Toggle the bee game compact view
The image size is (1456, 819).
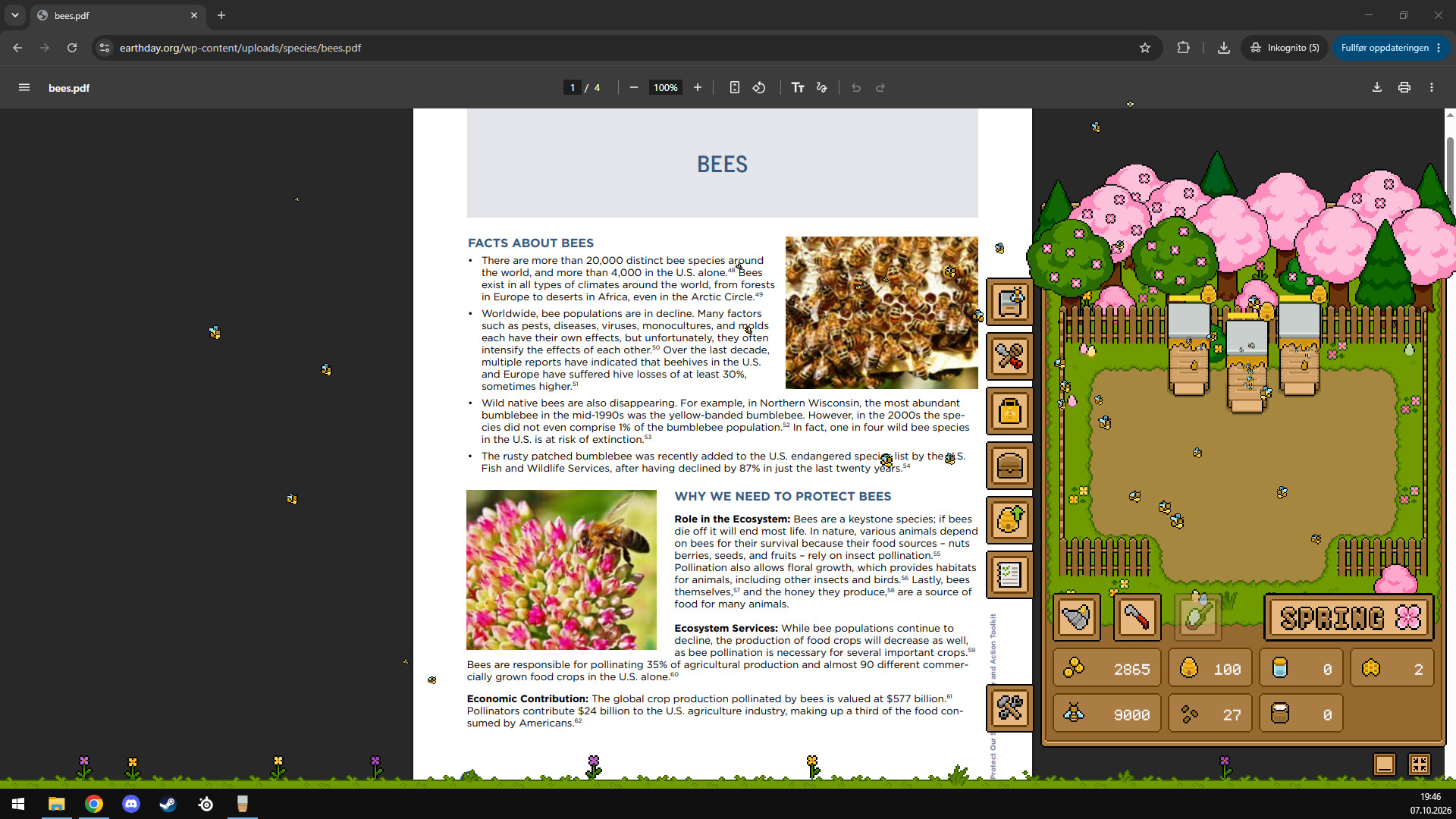1420,764
